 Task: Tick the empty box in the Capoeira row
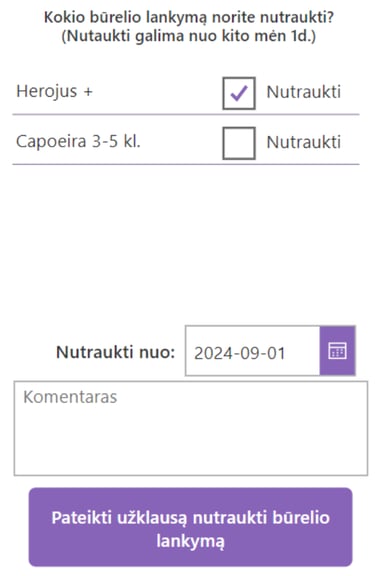point(239,143)
